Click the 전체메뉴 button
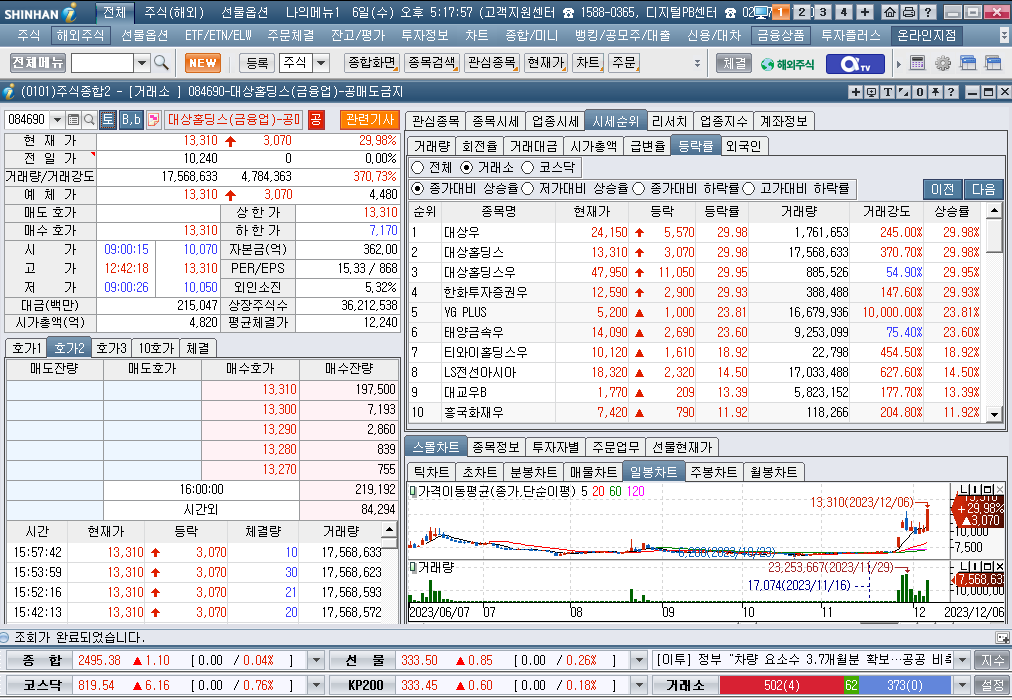Screen dimensions: 1012x700 [38, 63]
